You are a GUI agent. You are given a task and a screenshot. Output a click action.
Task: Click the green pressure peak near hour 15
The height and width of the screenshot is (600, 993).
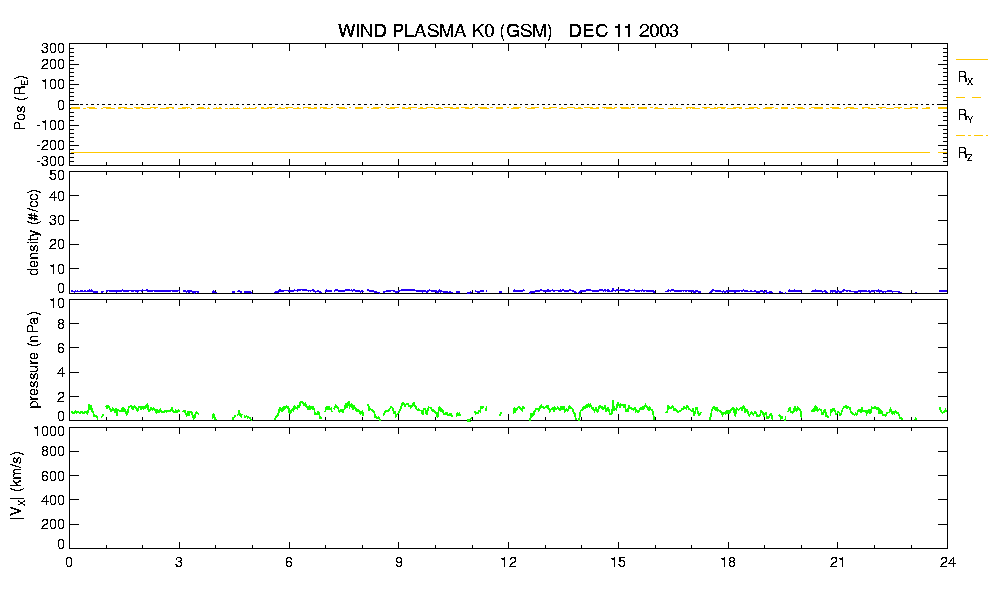pyautogui.click(x=613, y=404)
